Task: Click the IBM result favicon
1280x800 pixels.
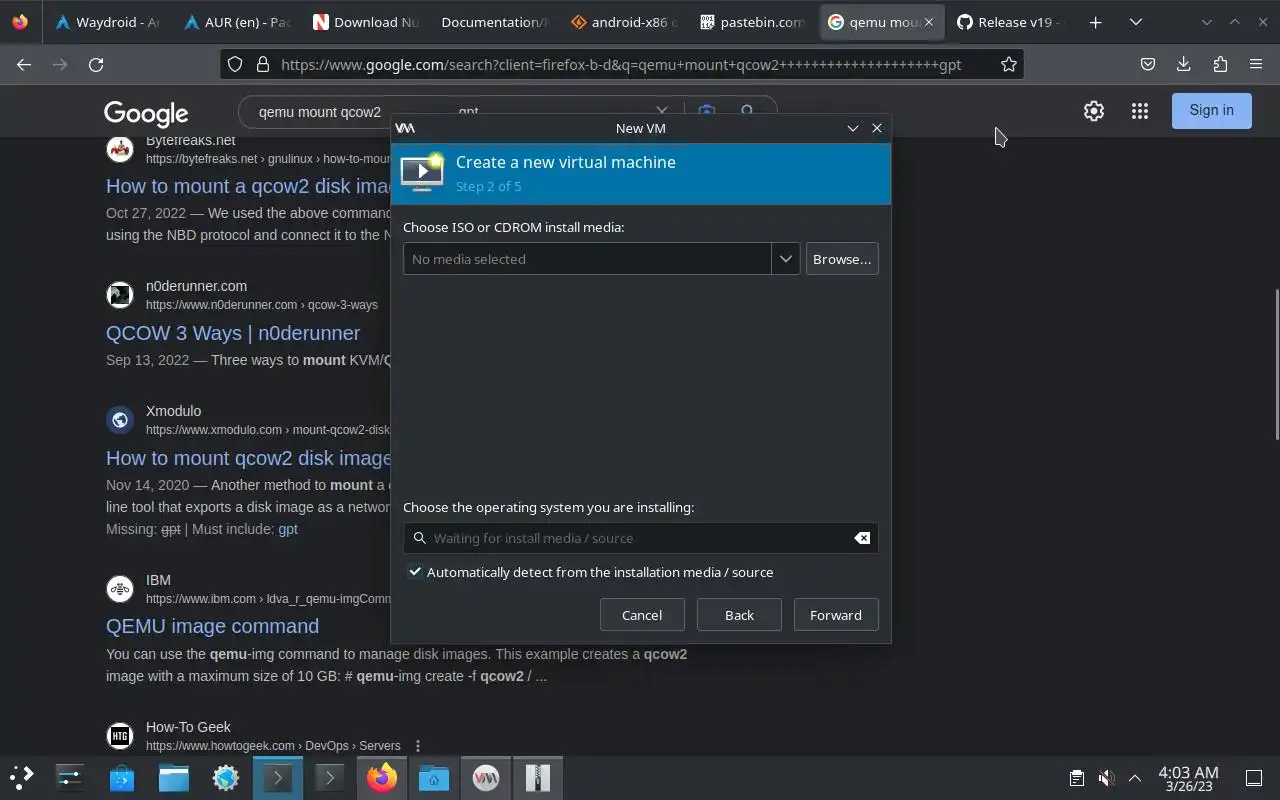Action: click(x=120, y=589)
